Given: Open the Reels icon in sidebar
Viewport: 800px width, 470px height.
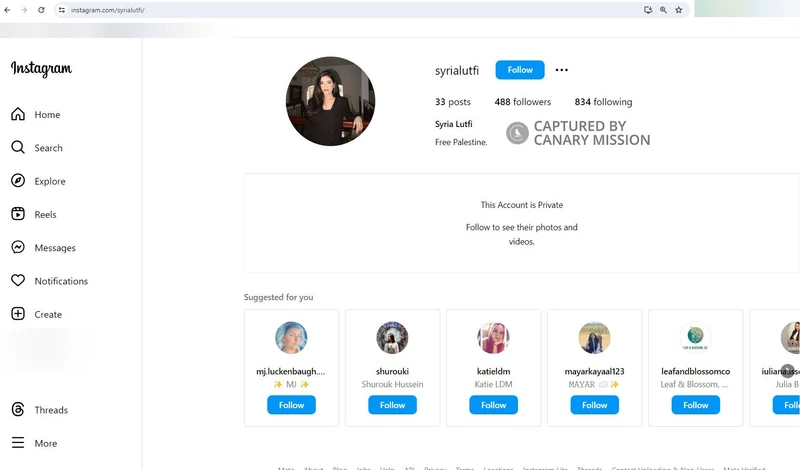Looking at the screenshot, I should pyautogui.click(x=18, y=214).
